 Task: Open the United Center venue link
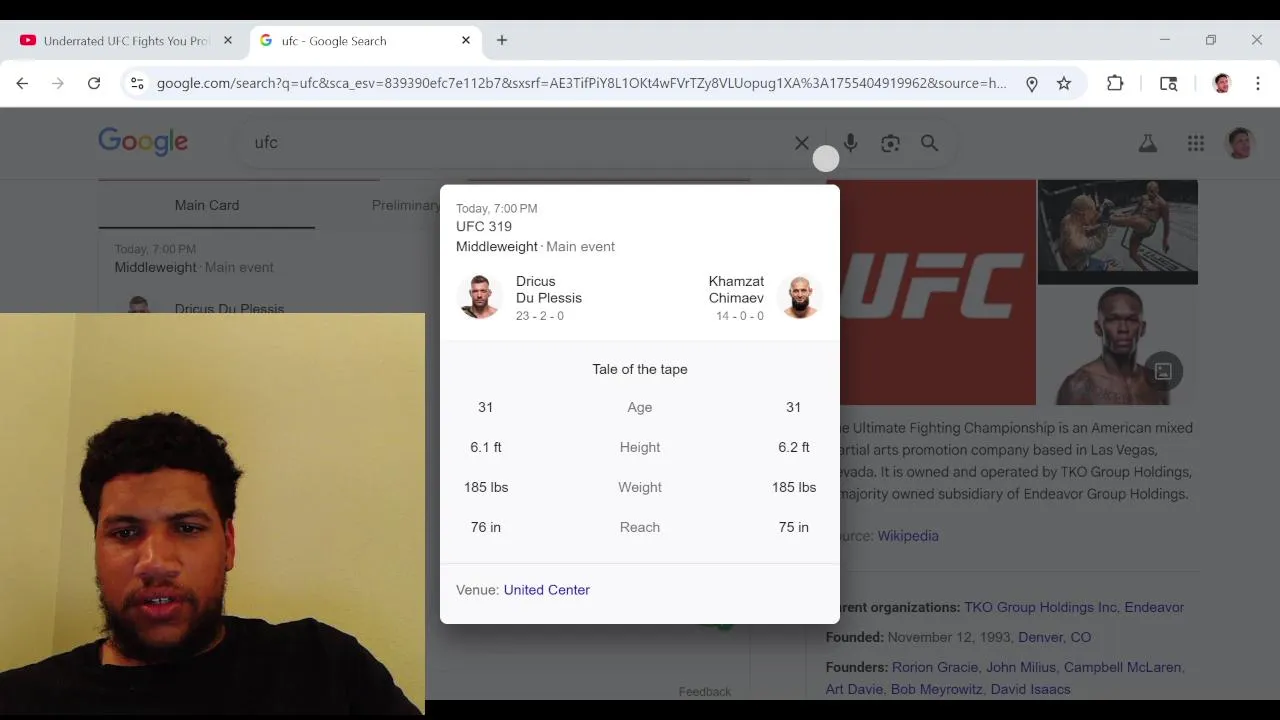[547, 590]
